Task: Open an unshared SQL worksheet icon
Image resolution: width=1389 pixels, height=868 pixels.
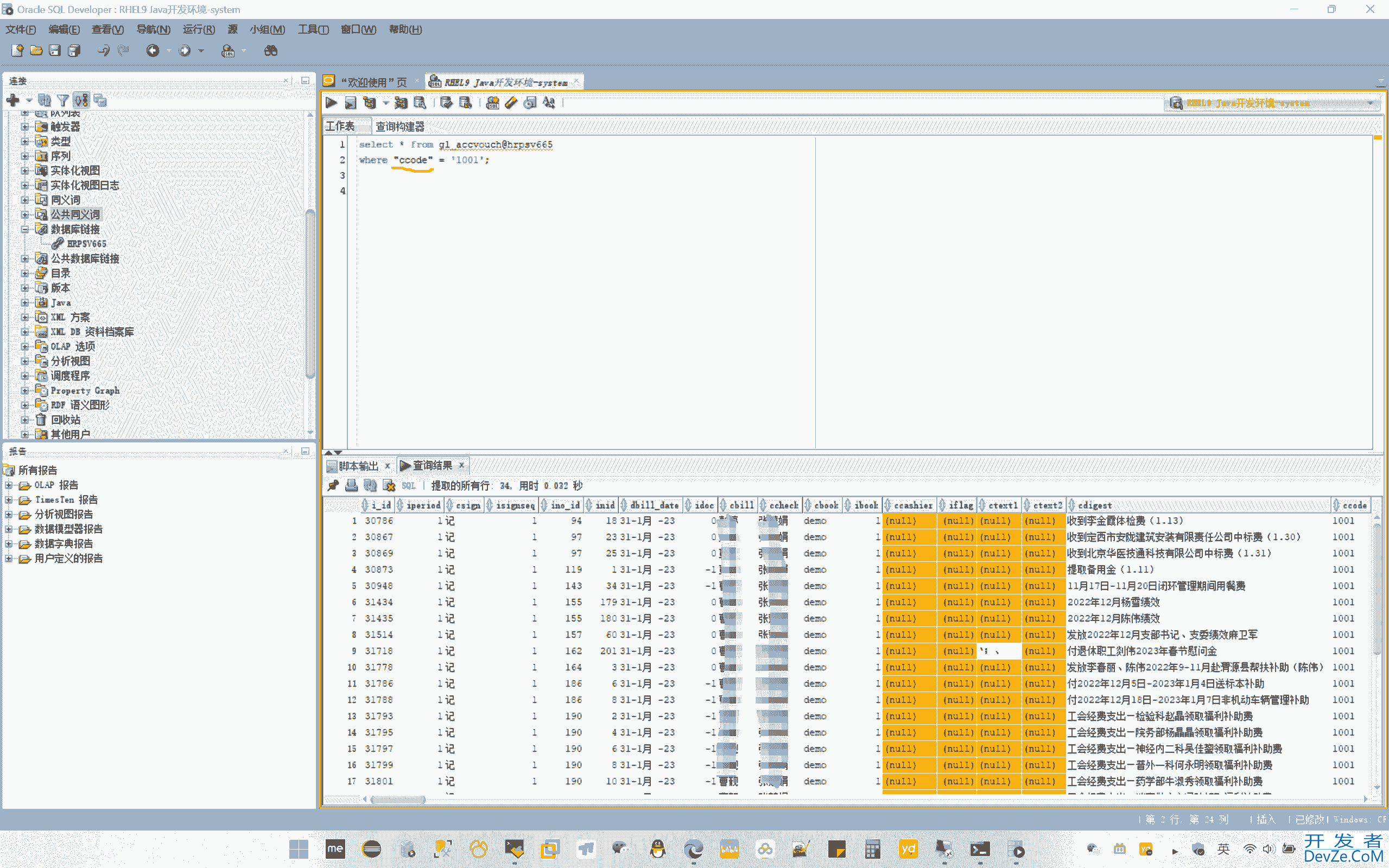Action: click(x=492, y=103)
